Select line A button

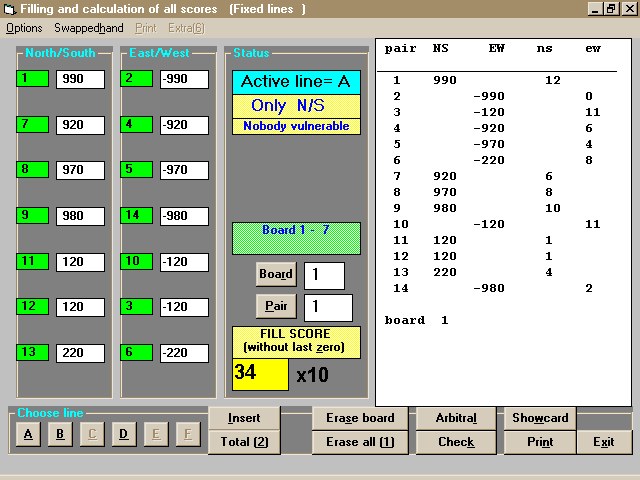28,434
